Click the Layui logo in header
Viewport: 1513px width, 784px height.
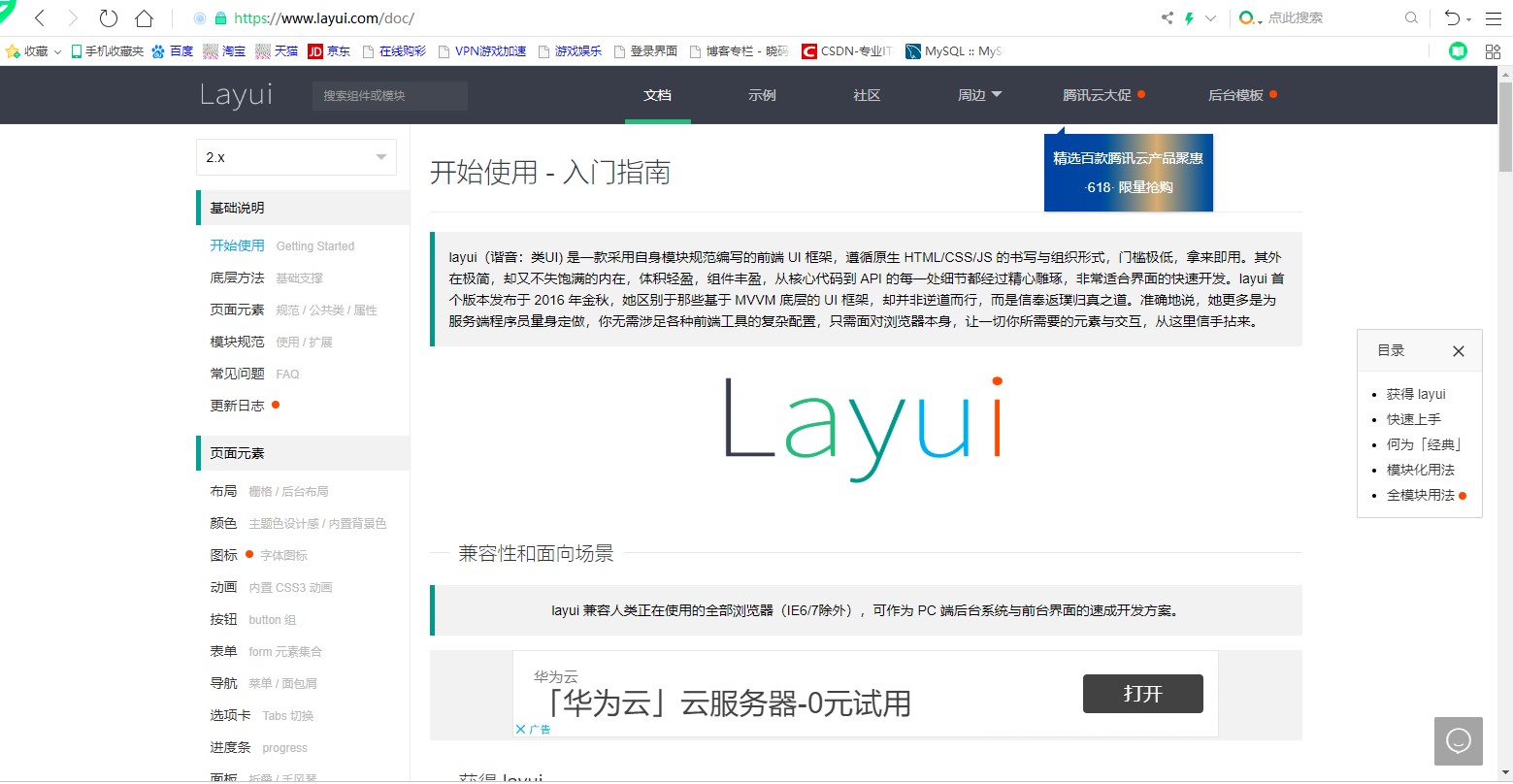coord(236,95)
